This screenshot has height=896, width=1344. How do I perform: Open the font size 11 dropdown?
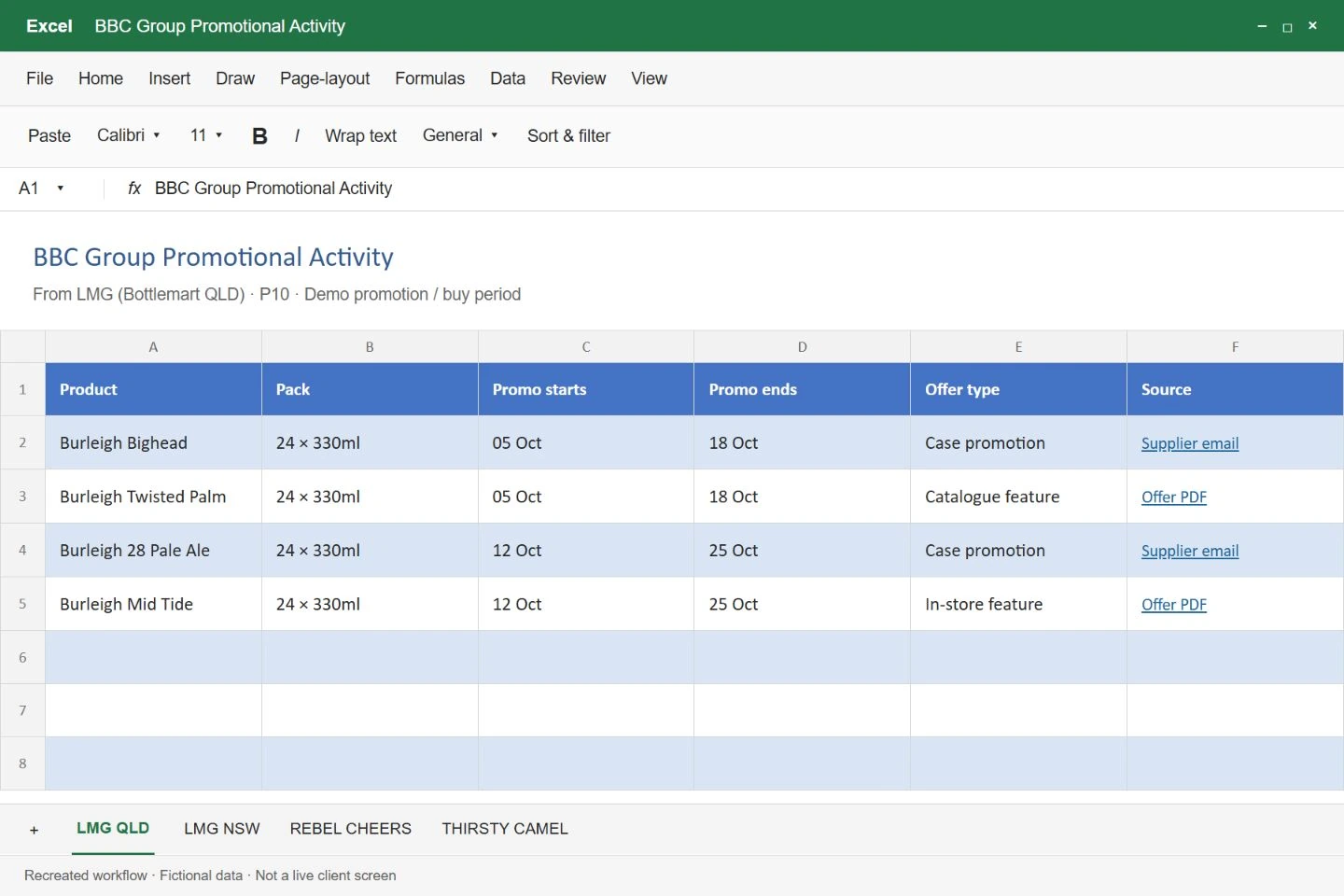[206, 135]
